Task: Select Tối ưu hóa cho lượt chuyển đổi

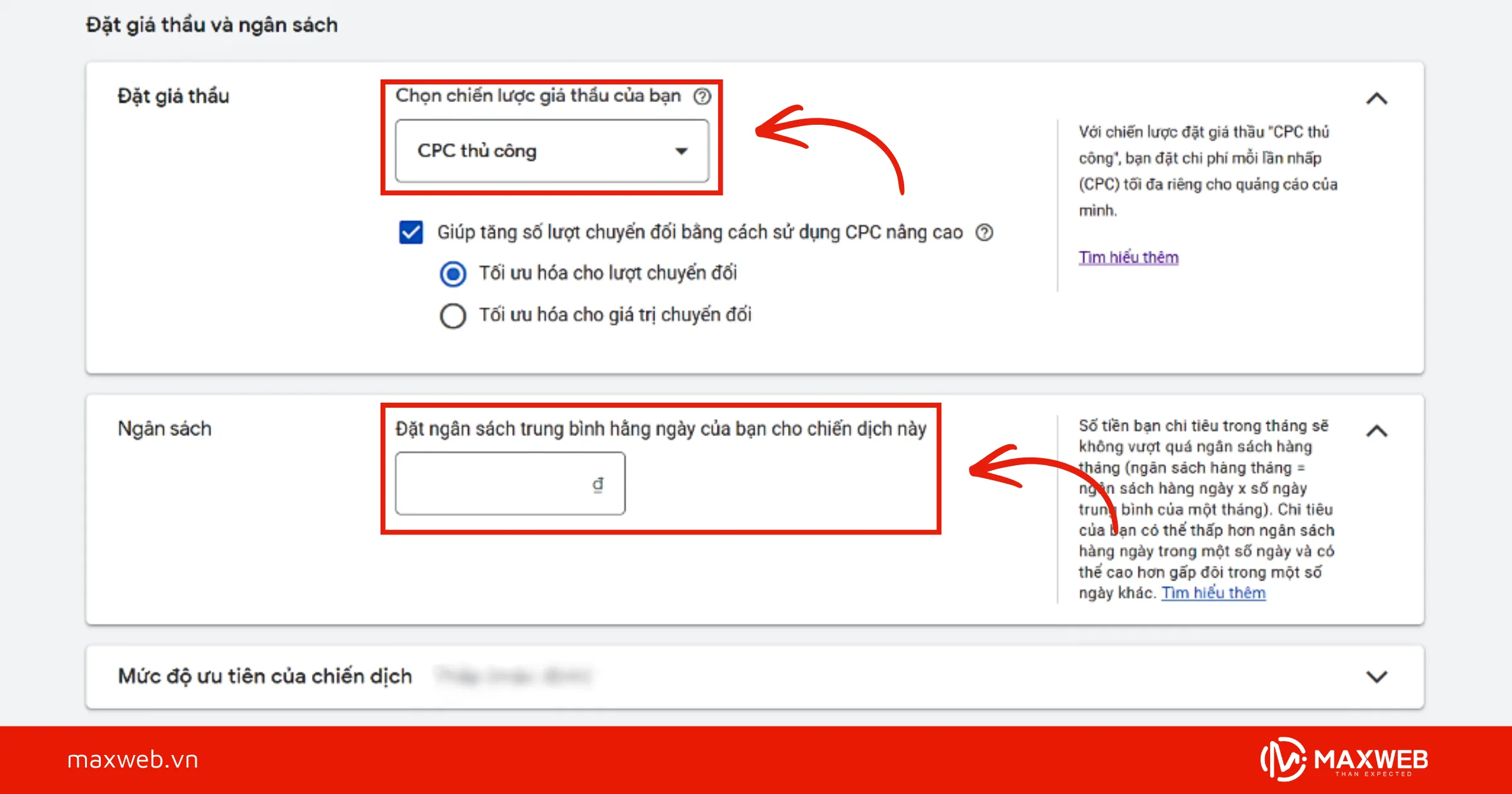Action: pyautogui.click(x=453, y=274)
